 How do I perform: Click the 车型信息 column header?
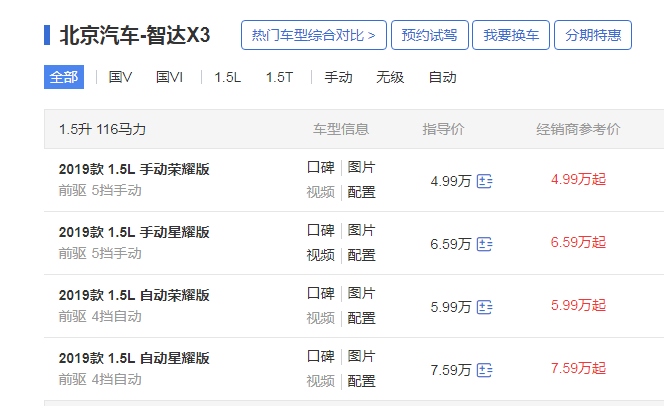341,129
